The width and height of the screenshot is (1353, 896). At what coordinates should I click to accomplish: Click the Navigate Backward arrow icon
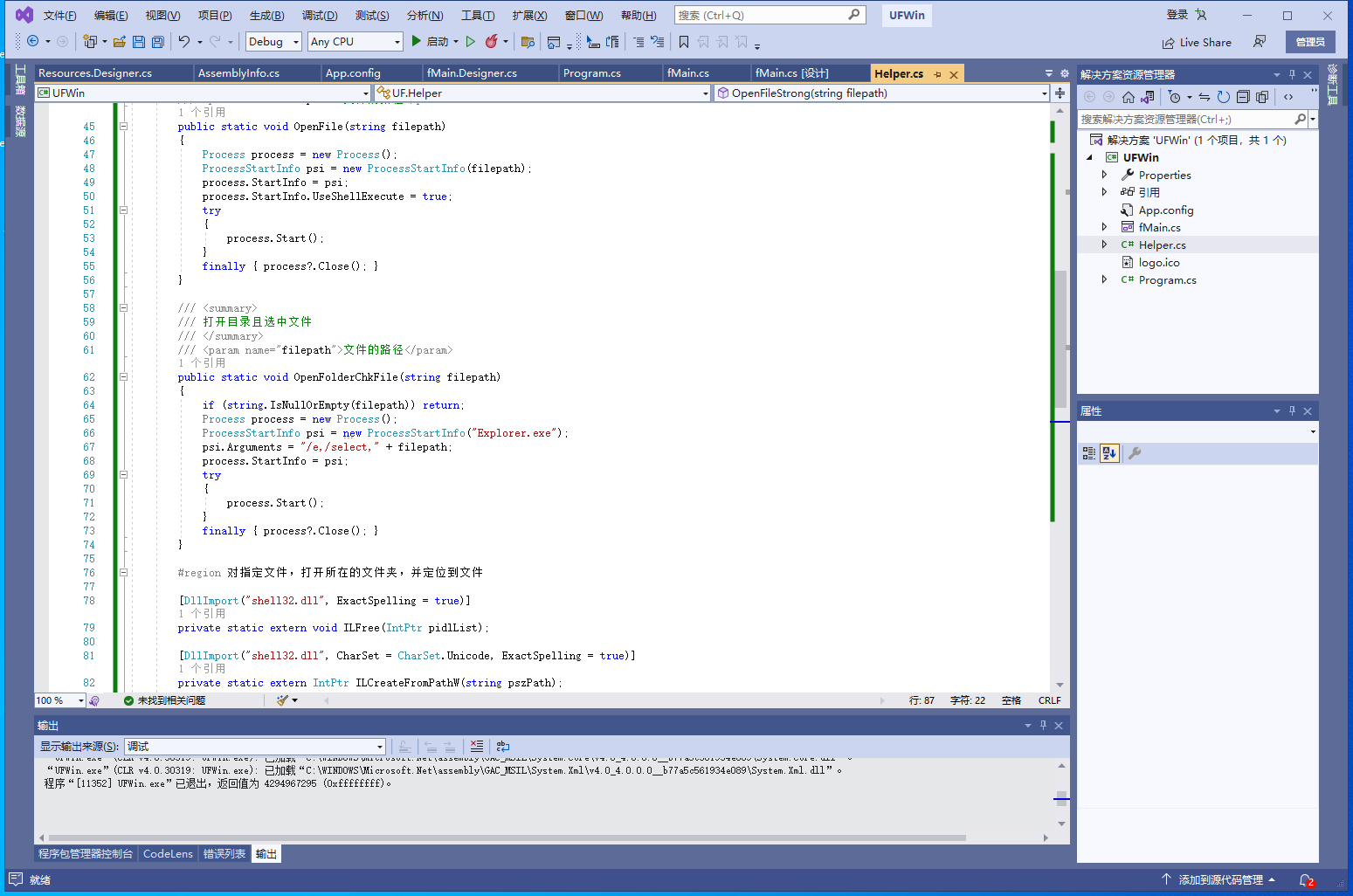(x=32, y=41)
